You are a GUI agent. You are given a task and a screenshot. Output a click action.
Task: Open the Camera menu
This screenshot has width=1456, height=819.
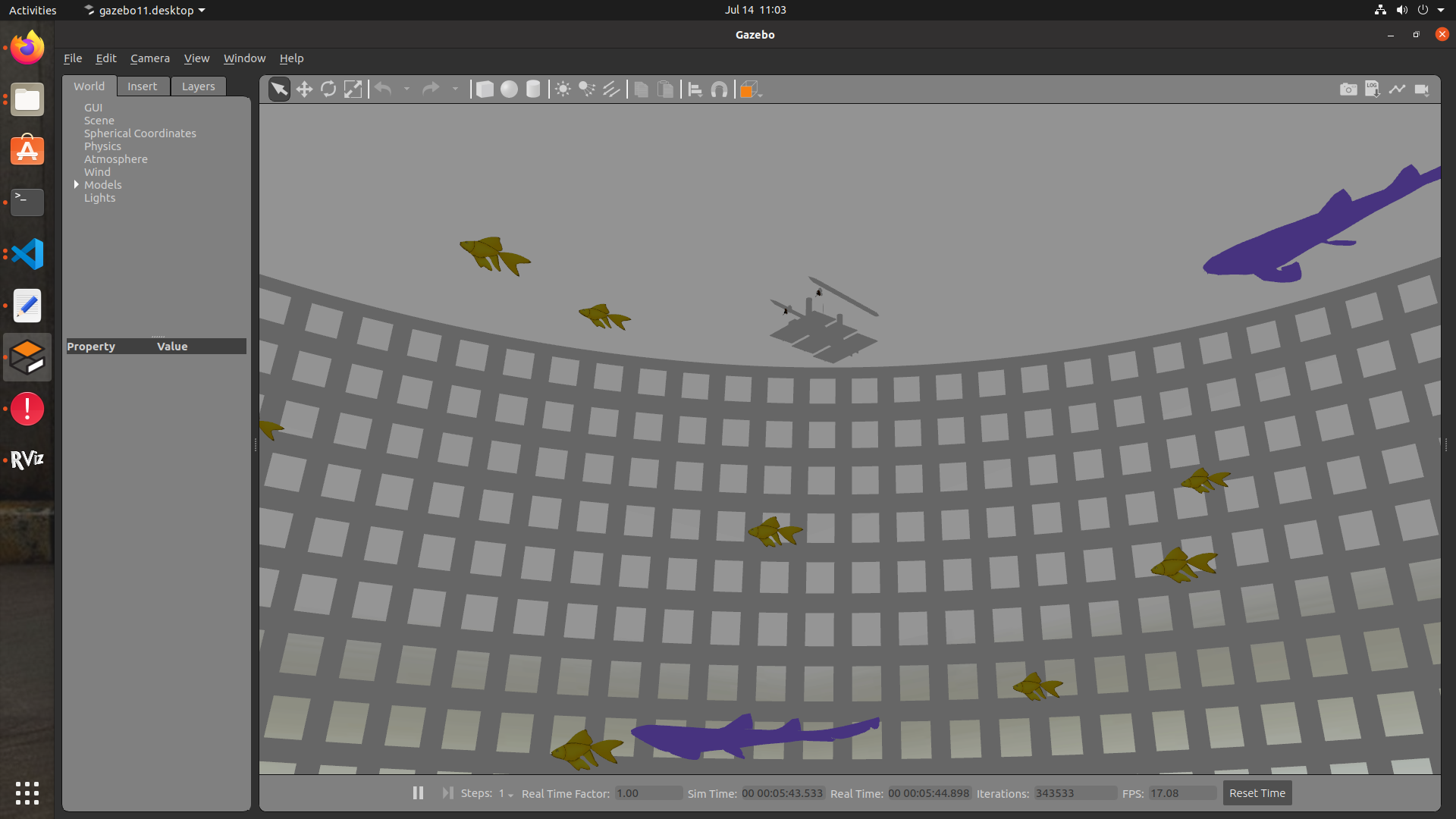click(x=150, y=58)
